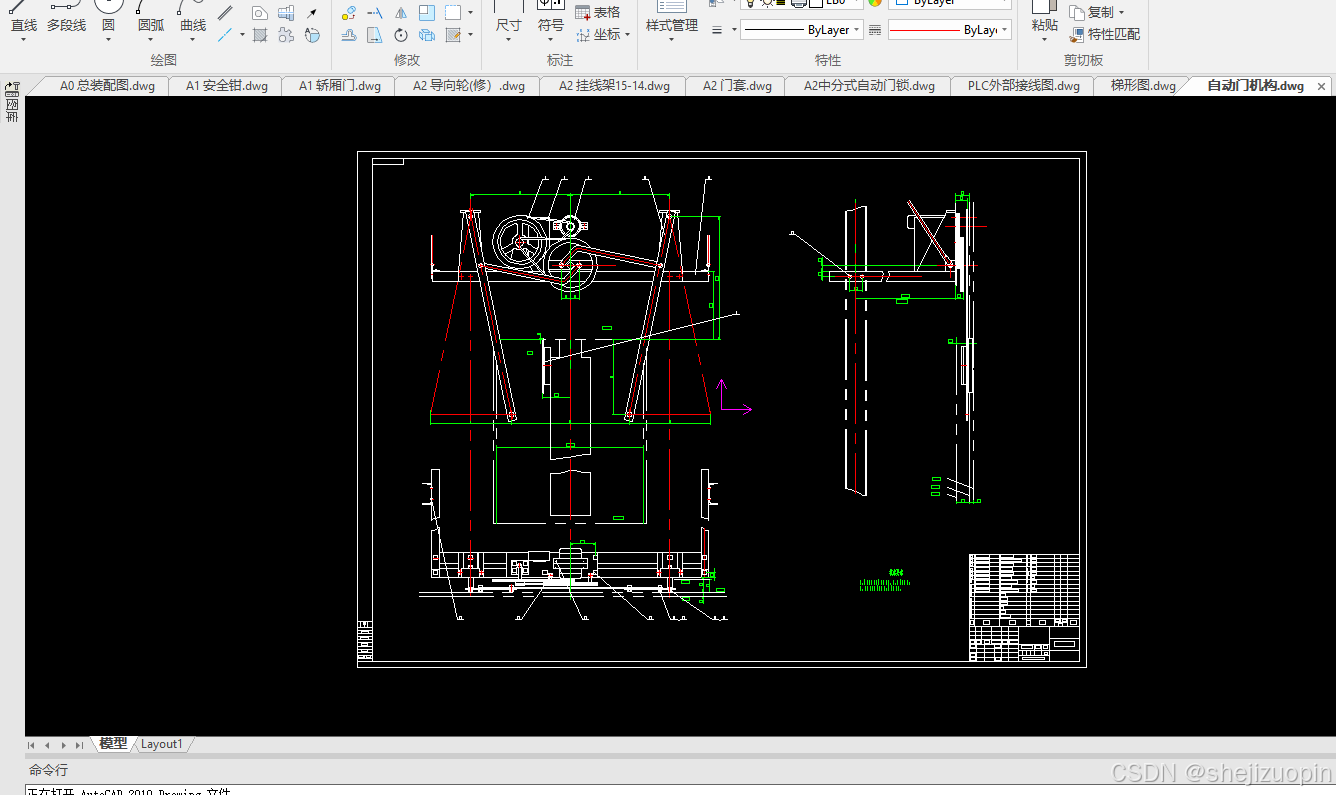Screen dimensions: 1336x795
Task: Select the 直线 (Line) drawing tool
Action: point(24,15)
